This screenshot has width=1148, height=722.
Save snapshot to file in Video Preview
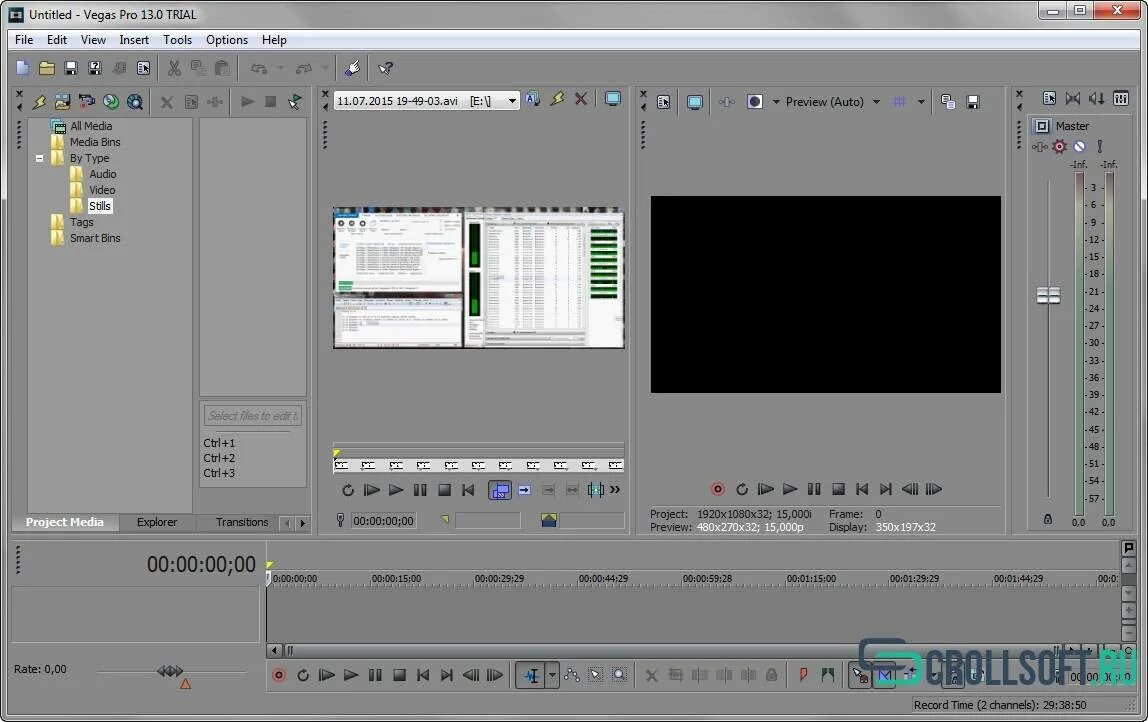(x=973, y=102)
